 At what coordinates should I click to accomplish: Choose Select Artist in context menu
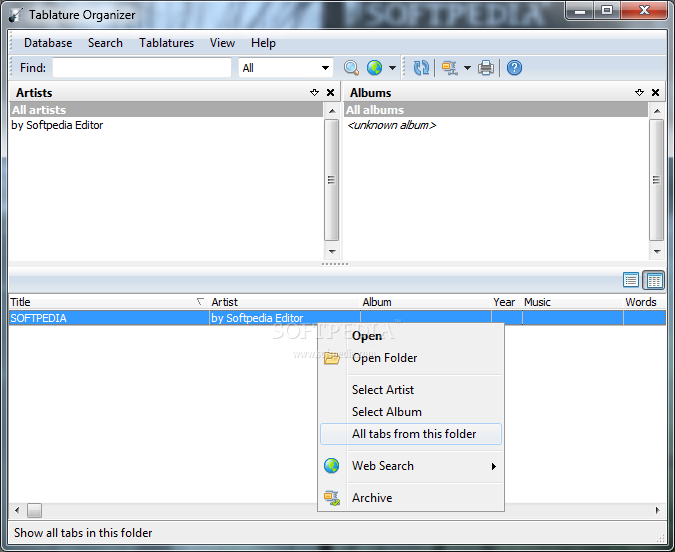(x=411, y=390)
